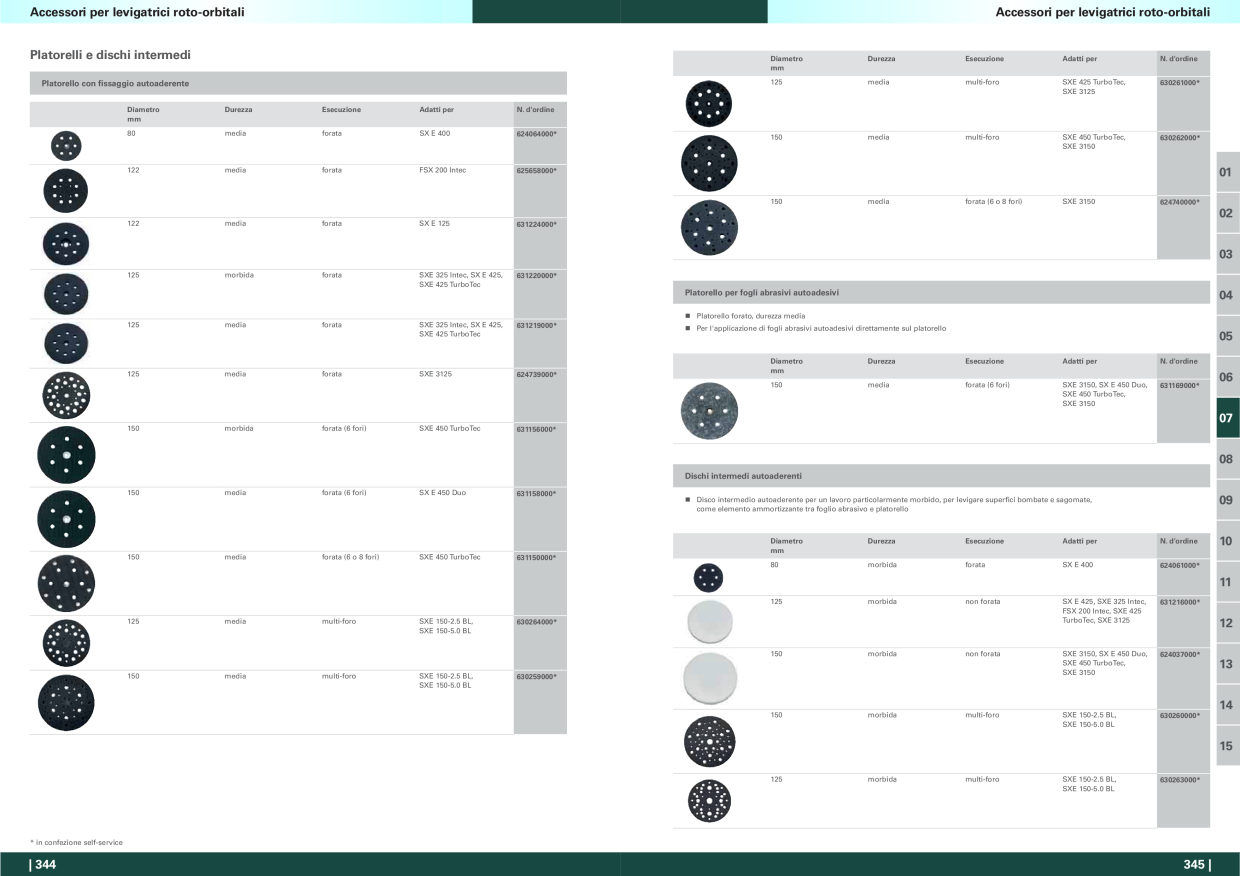Screen dimensions: 1240x876
Task: Click pad image for order 631220000
Action: pos(66,294)
